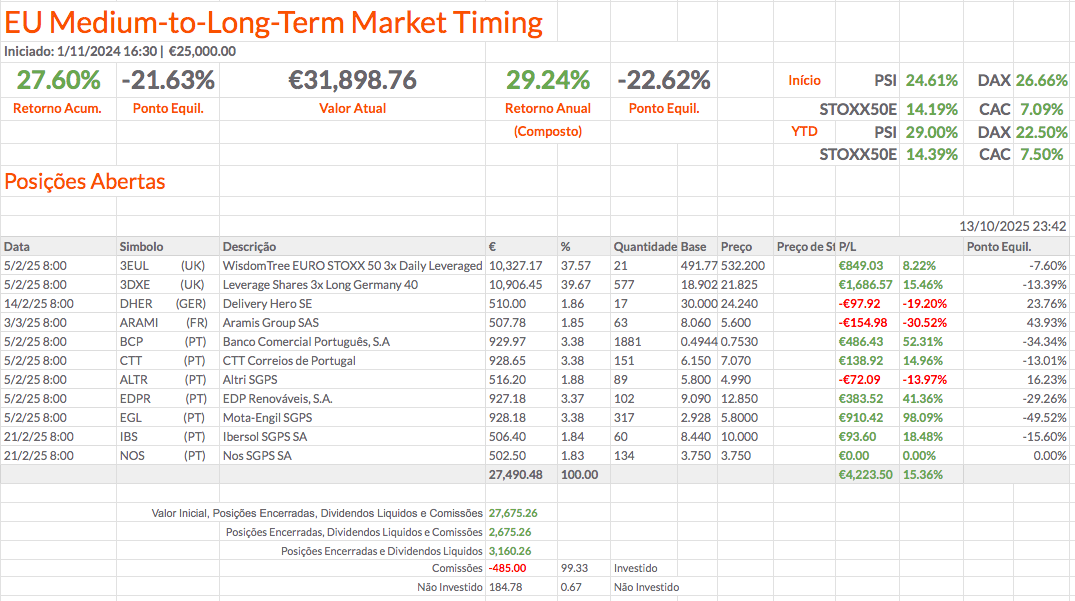Click the EU Medium-to-Long-Term Market Timing title
The height and width of the screenshot is (601, 1075).
click(274, 22)
